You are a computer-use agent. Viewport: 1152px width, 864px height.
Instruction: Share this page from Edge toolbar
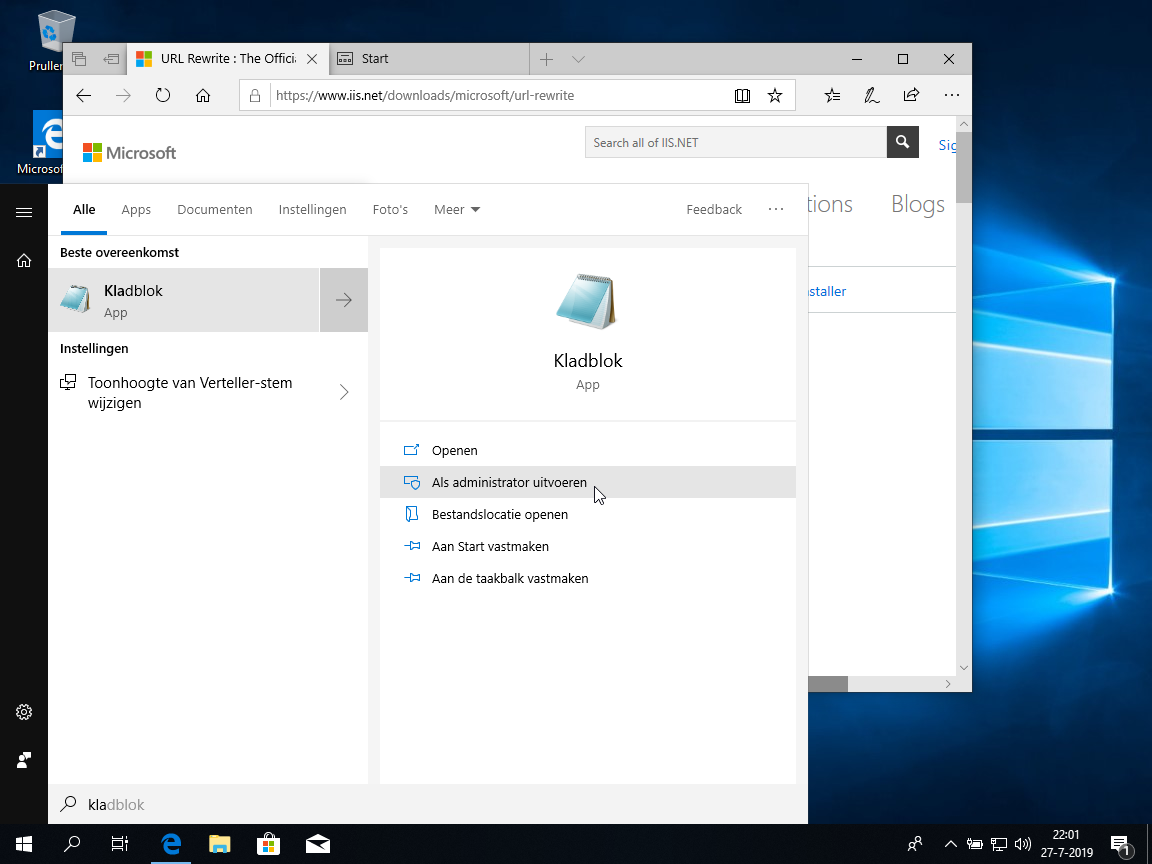911,96
